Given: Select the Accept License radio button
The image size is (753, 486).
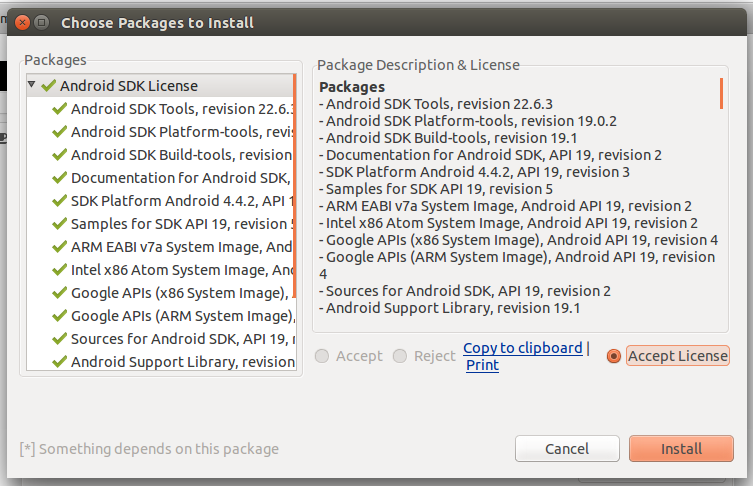Looking at the screenshot, I should [x=614, y=357].
